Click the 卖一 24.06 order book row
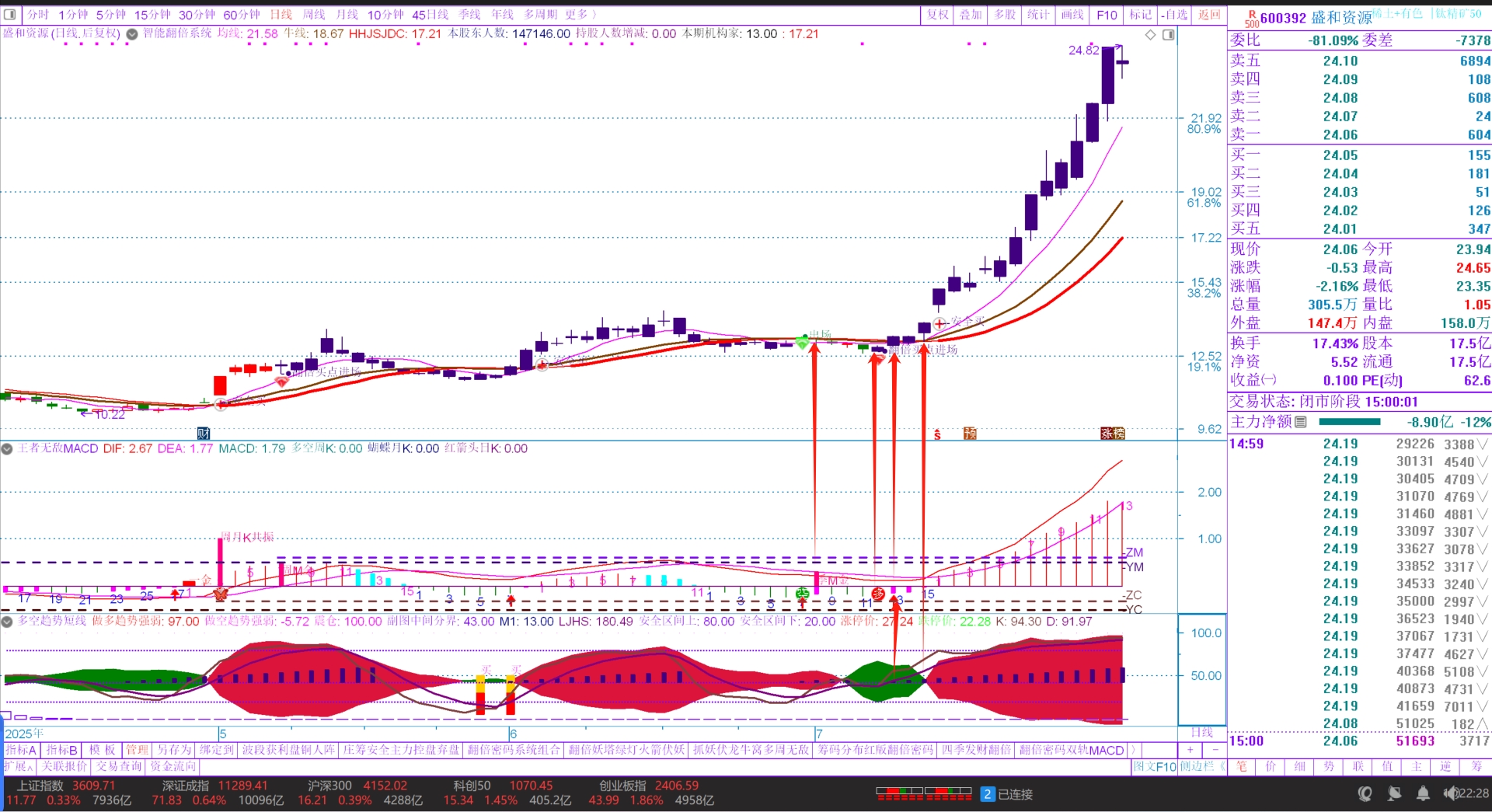 [1360, 134]
